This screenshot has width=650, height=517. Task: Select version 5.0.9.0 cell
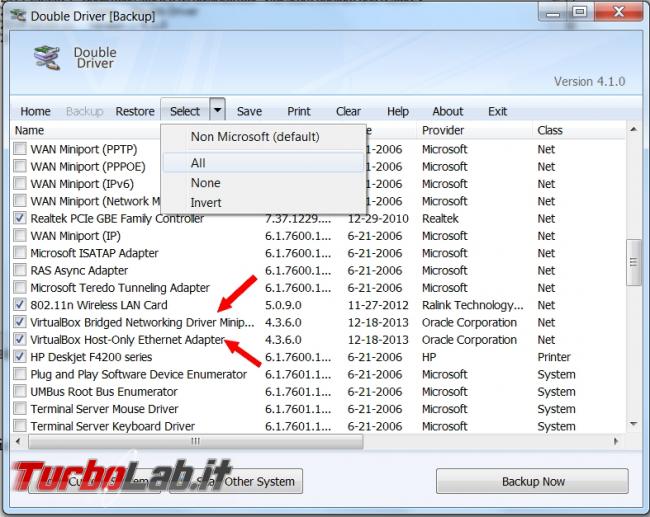pyautogui.click(x=283, y=305)
